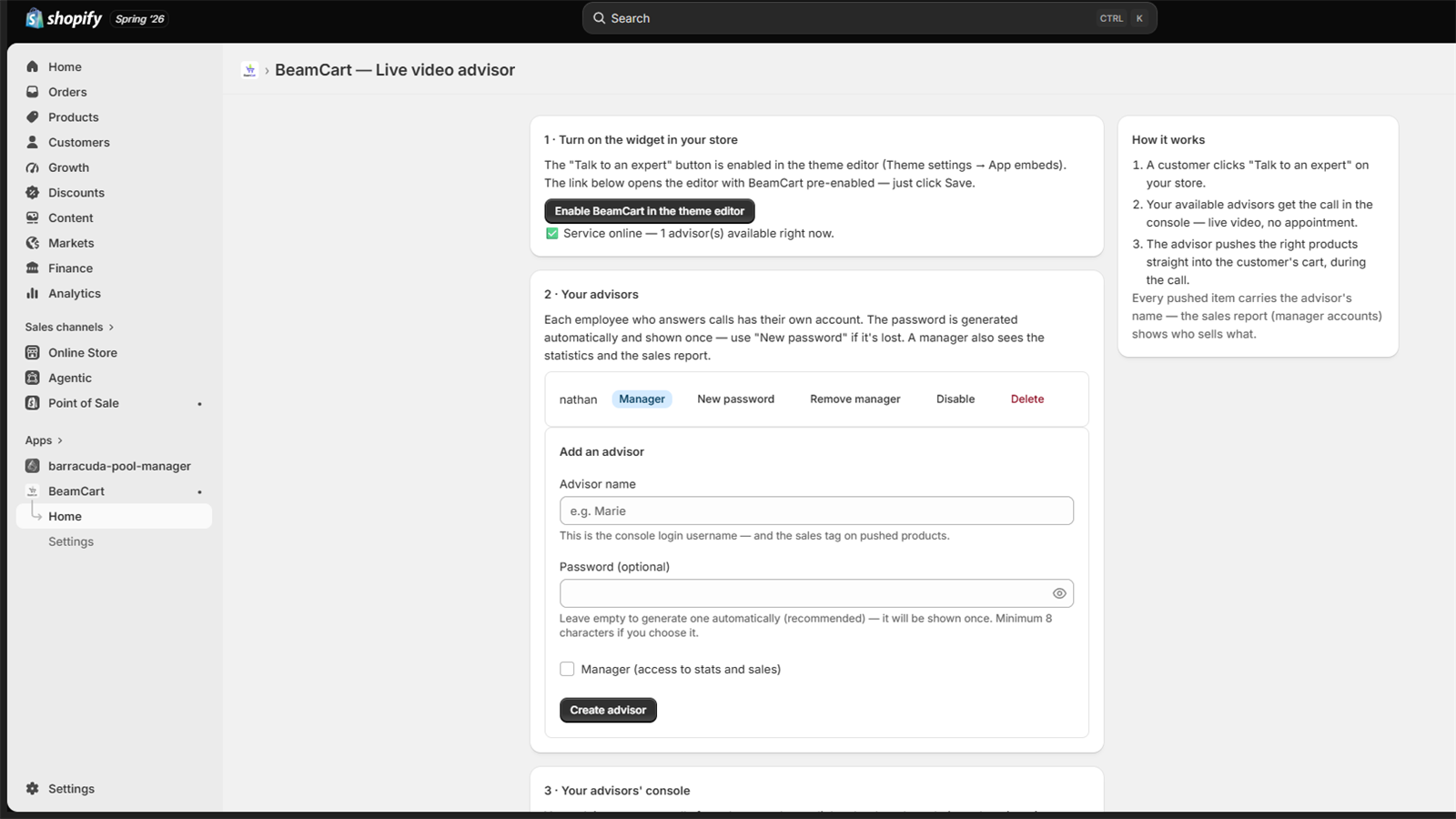This screenshot has width=1456, height=819.
Task: Click the Settings gear icon at bottom
Action: 33,789
